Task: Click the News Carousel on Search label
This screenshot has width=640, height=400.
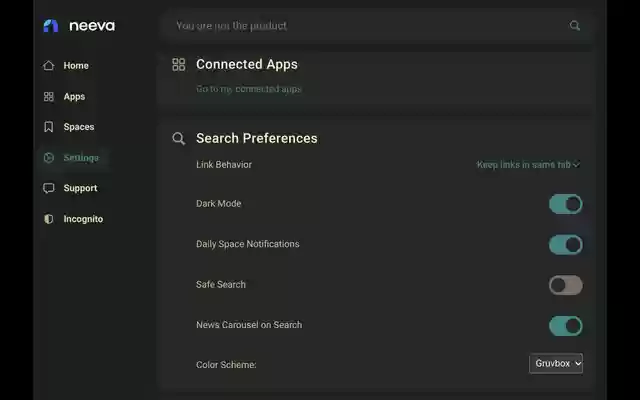Action: click(x=249, y=325)
